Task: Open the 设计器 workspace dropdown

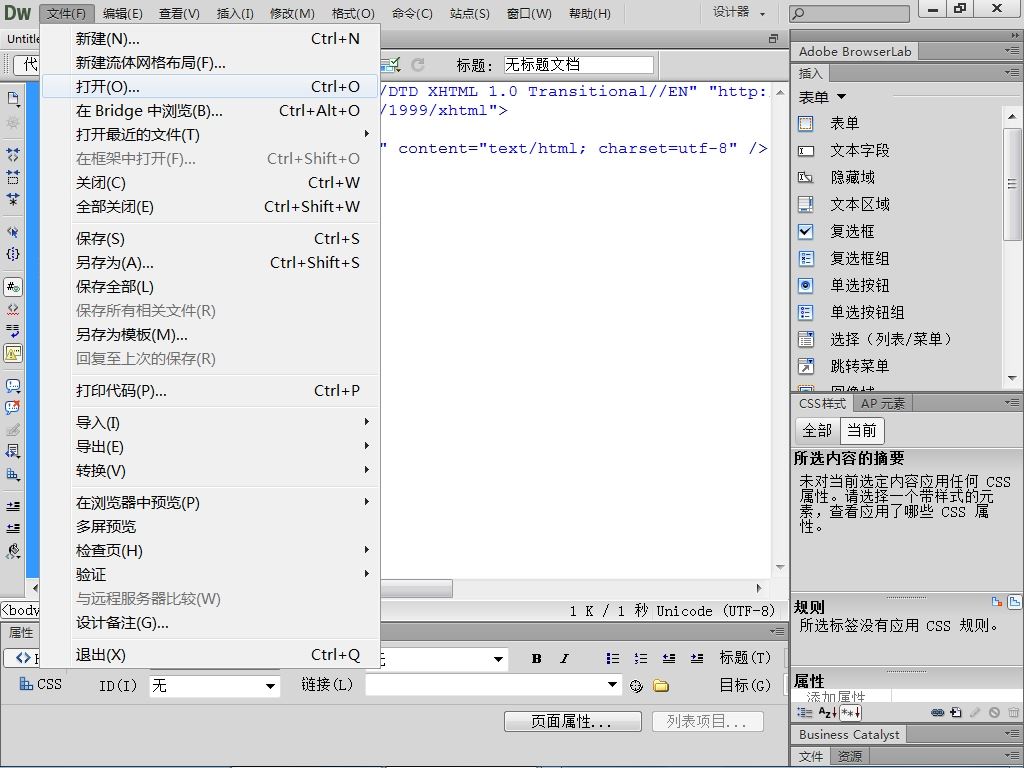Action: (739, 12)
